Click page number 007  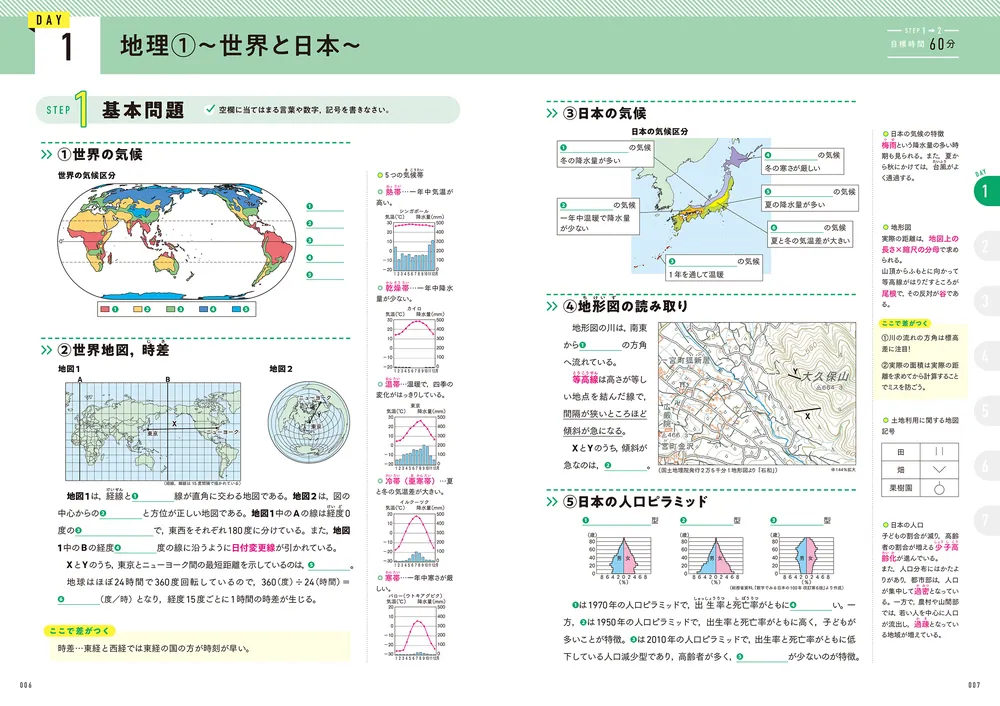pos(974,685)
